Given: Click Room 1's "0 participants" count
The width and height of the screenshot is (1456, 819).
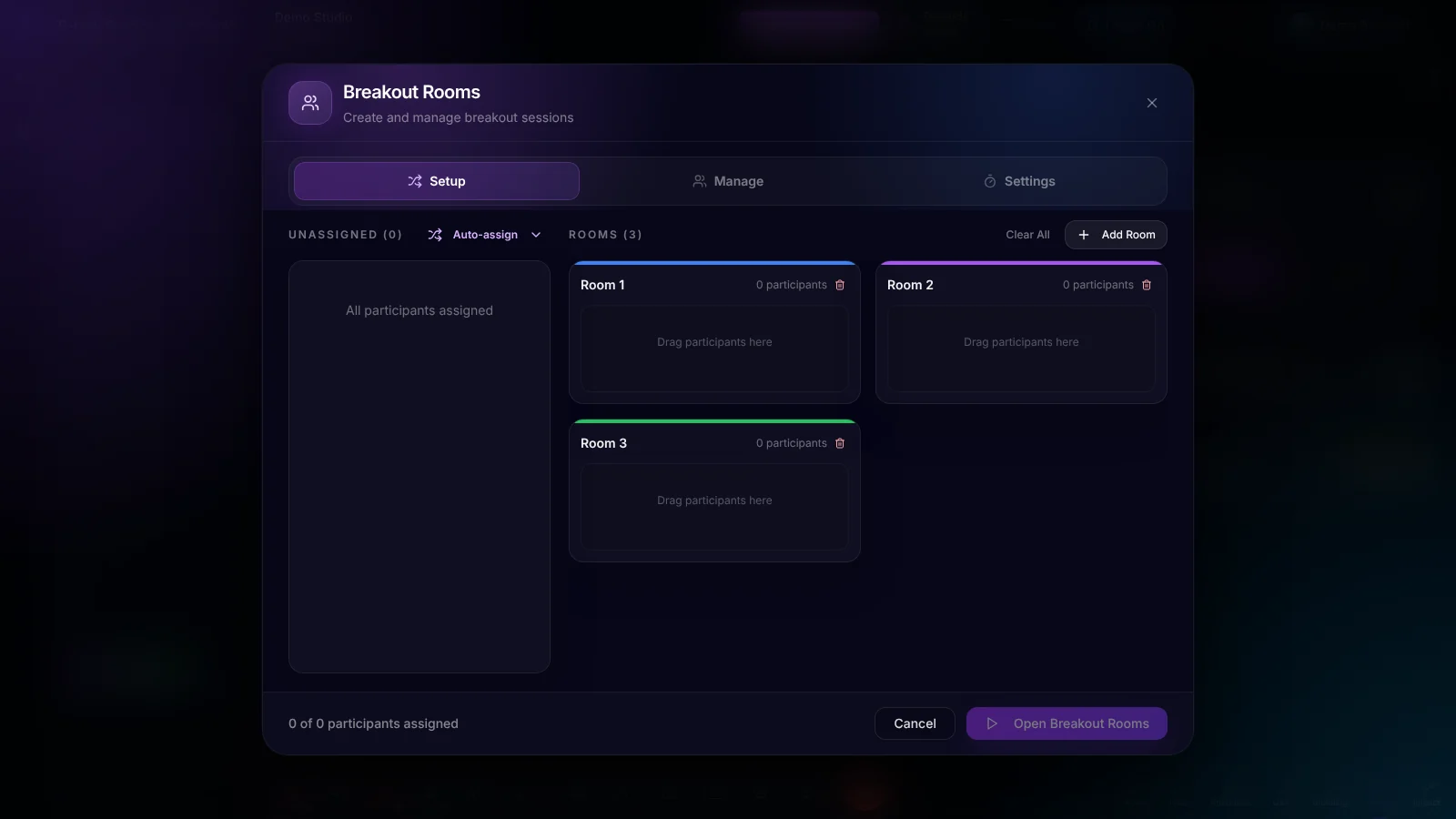Looking at the screenshot, I should [x=792, y=285].
